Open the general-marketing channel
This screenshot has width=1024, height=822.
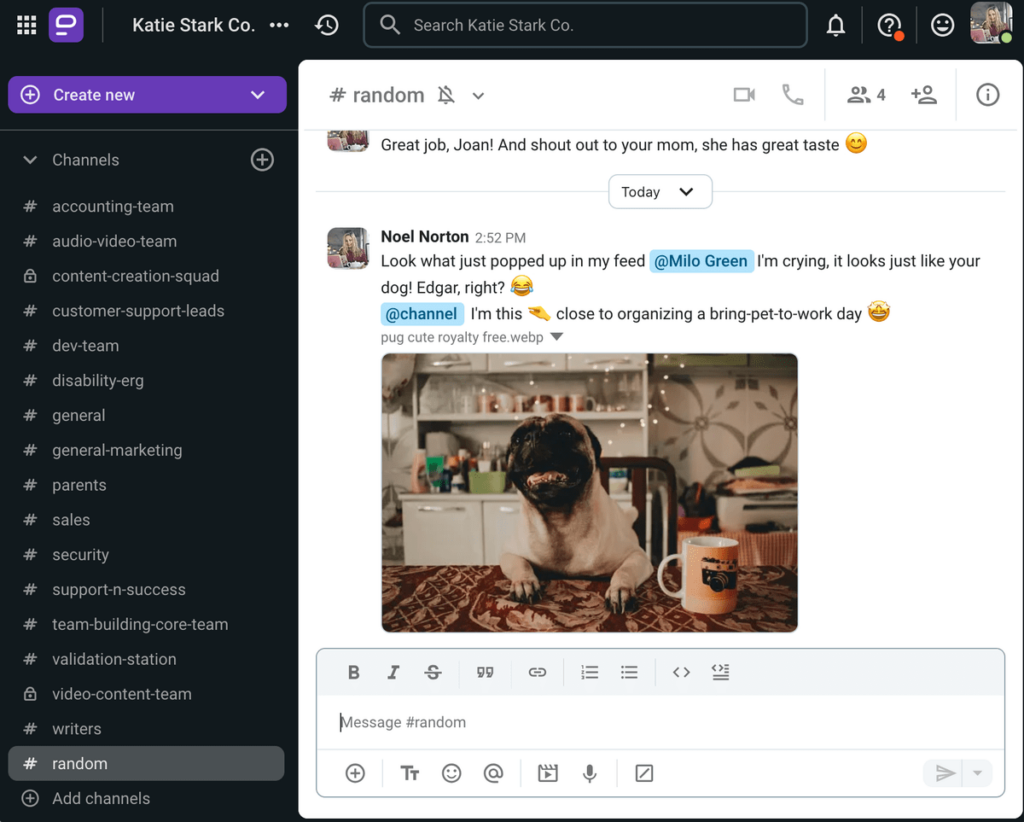pos(117,450)
